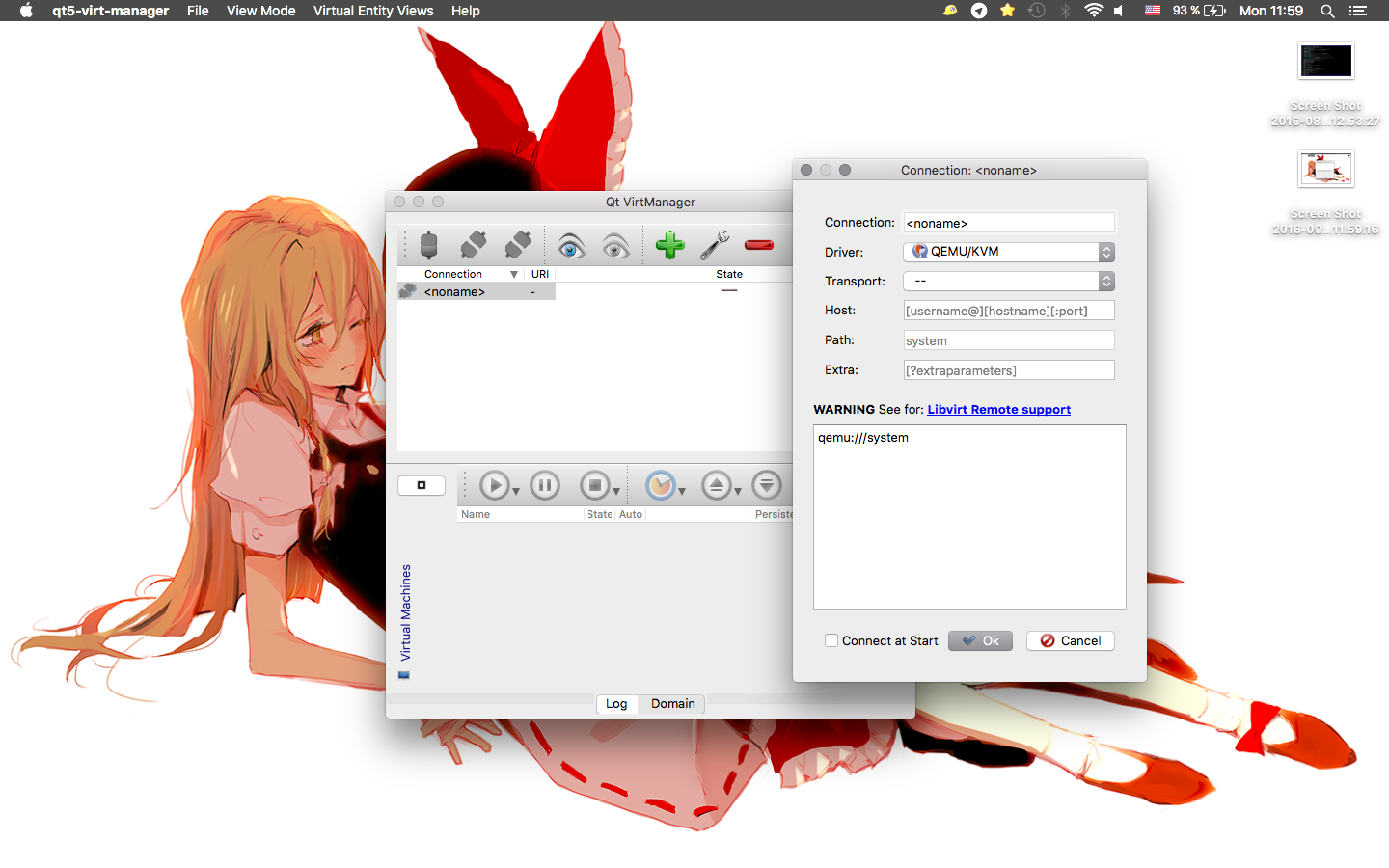Image resolution: width=1389 pixels, height=868 pixels.
Task: Click the blue eye overview icon
Action: click(571, 246)
